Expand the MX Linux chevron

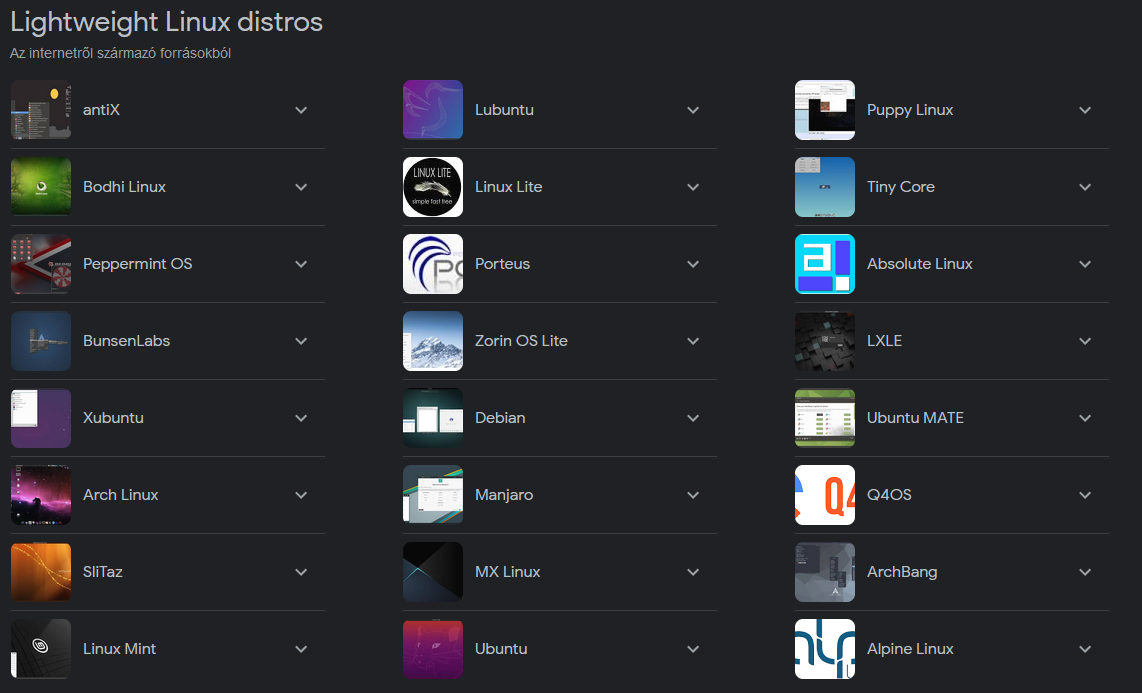693,572
